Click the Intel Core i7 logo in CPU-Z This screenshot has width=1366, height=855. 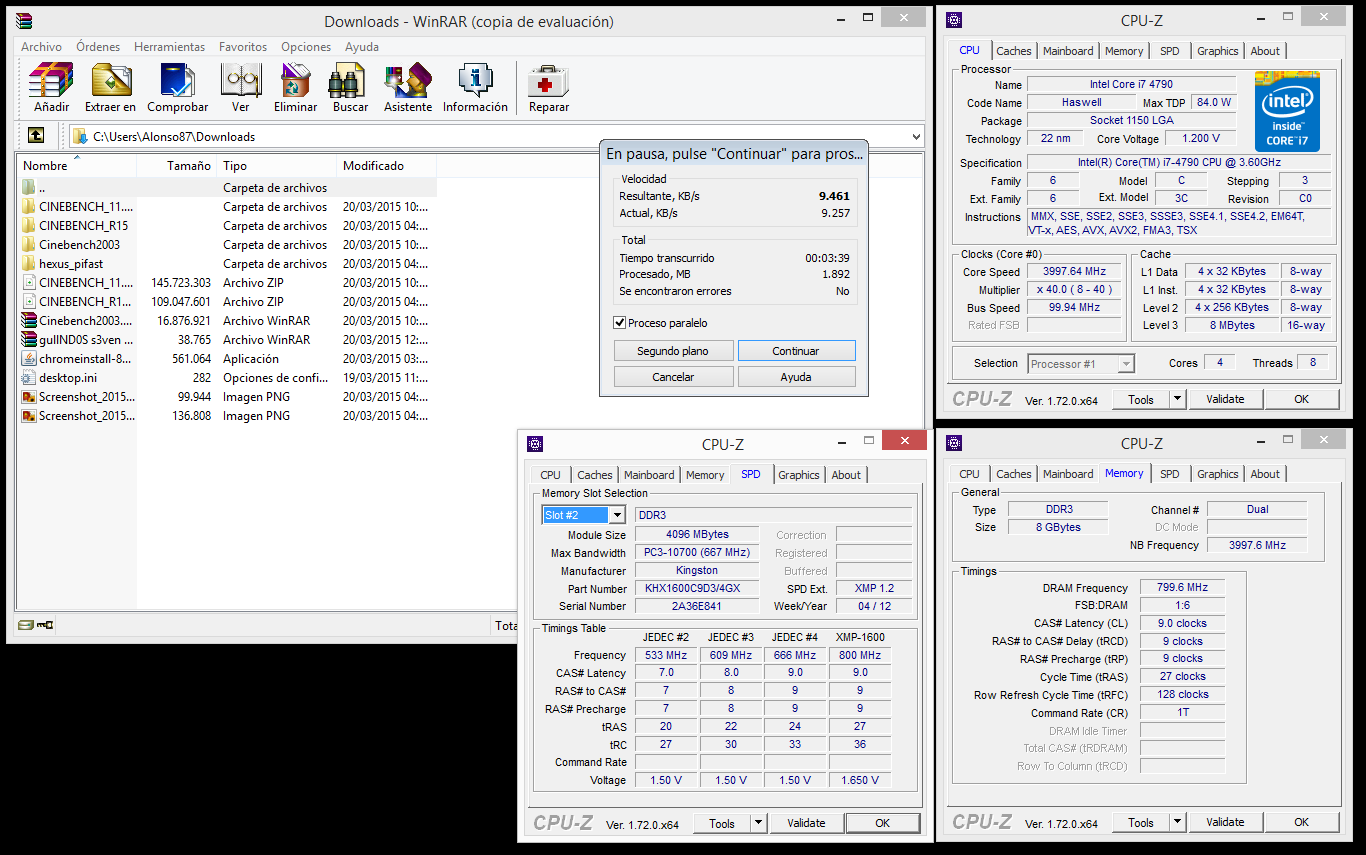[x=1287, y=112]
